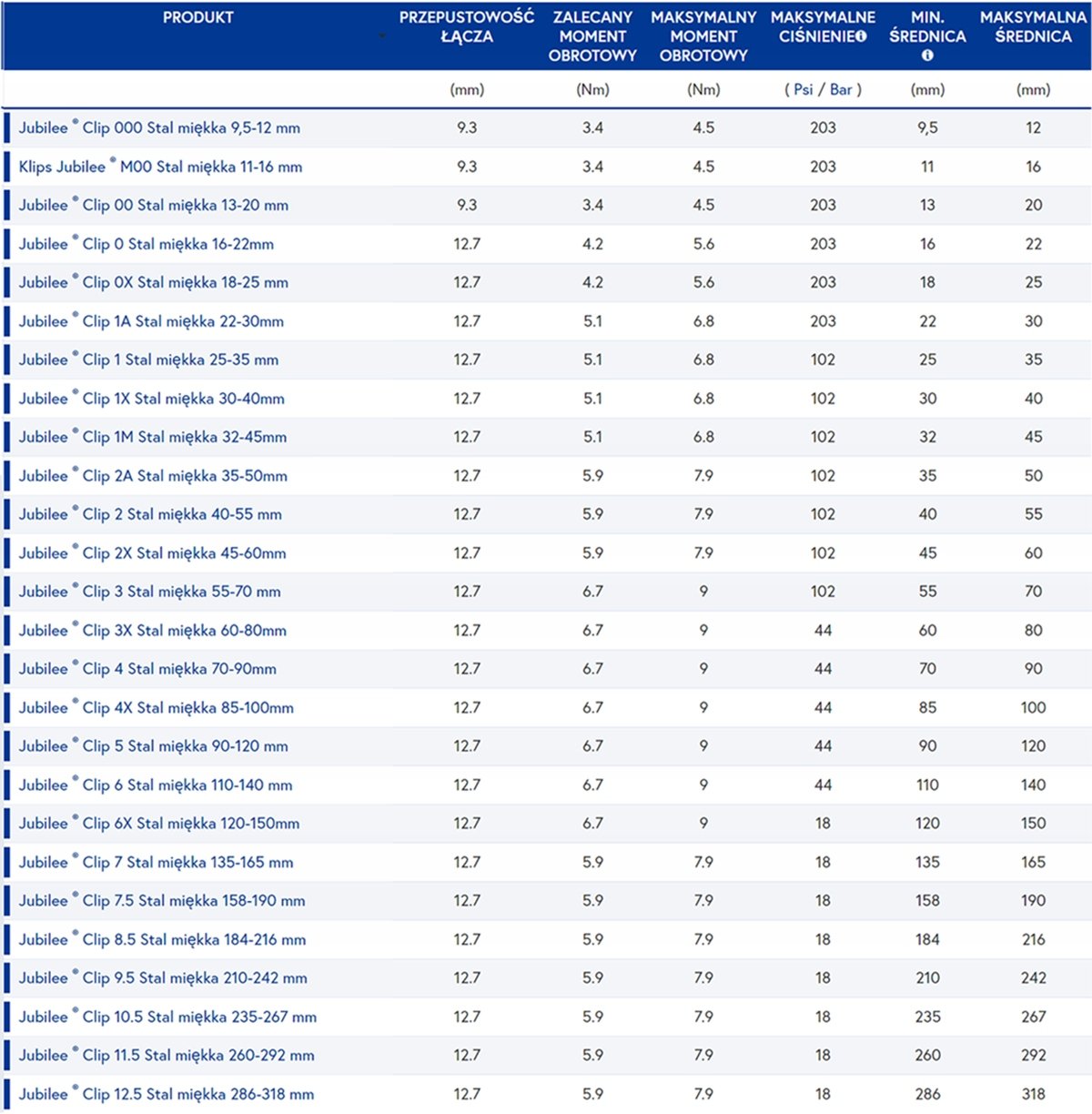Click info icon beside MAKSYMALNE CIŚNIENIE header
The image size is (1092, 1114).
point(861,36)
